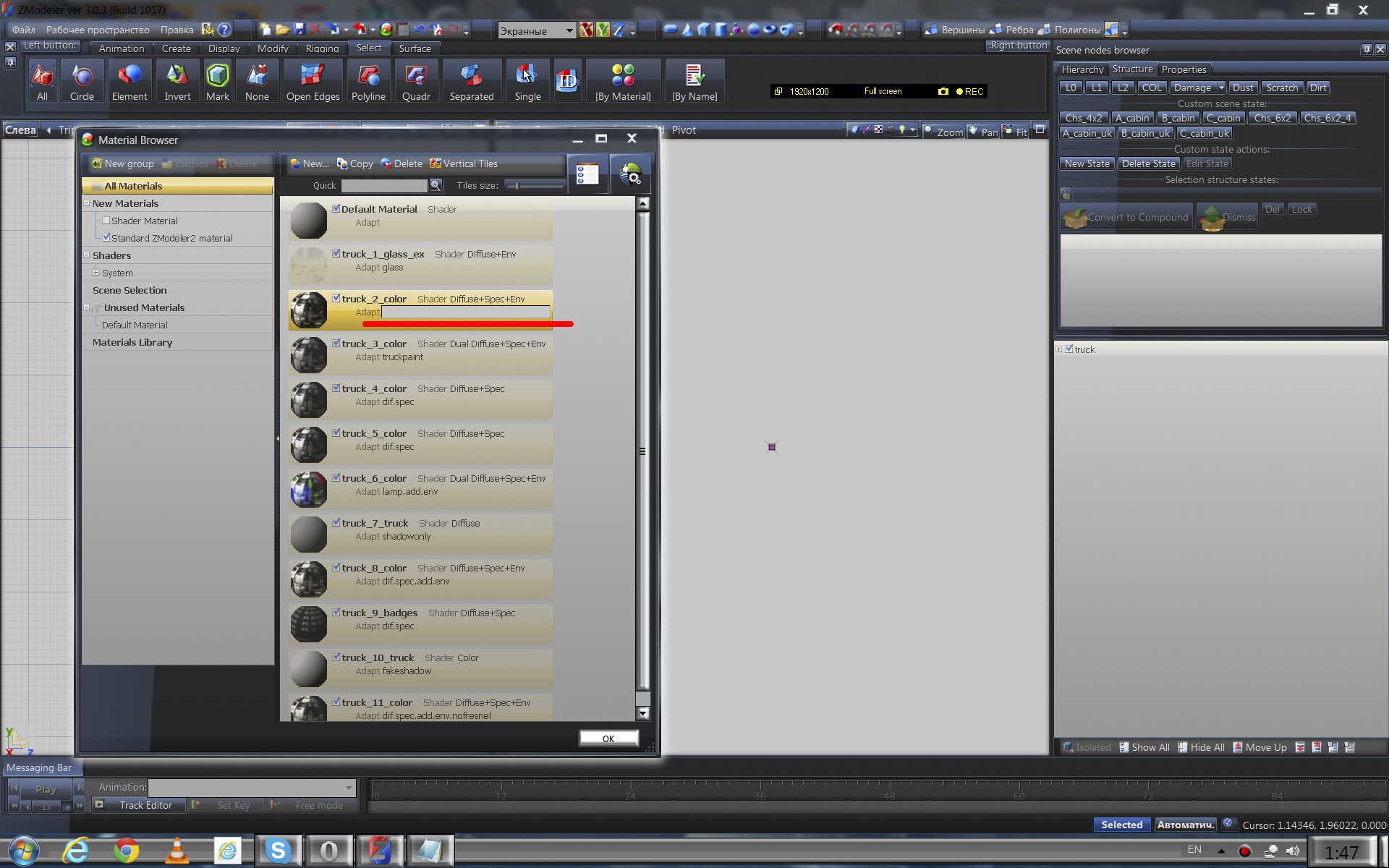Enable the Shader Material checkbox
Viewport: 1389px width, 868px height.
coord(106,221)
